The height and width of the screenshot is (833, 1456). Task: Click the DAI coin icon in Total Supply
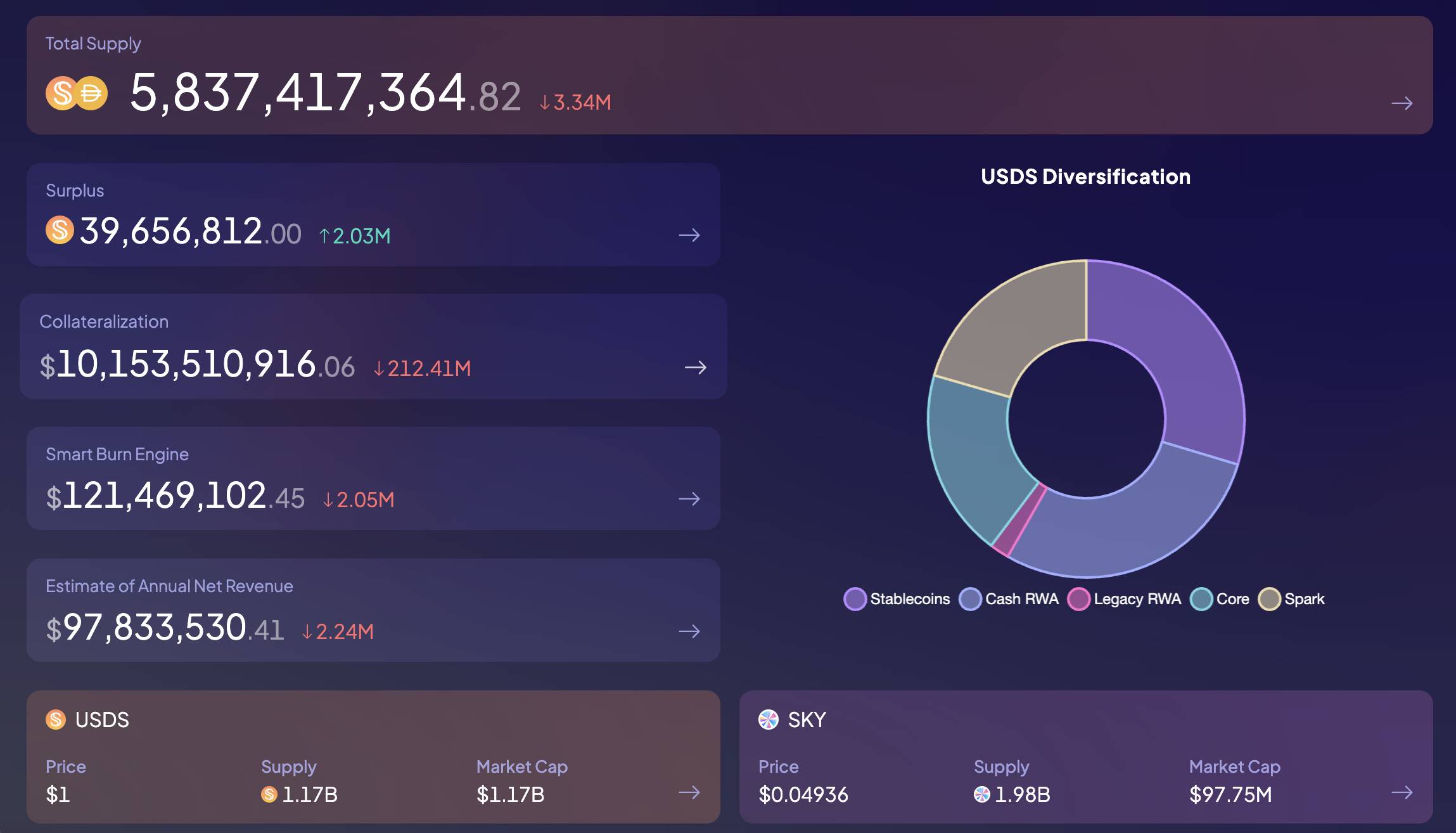click(93, 93)
